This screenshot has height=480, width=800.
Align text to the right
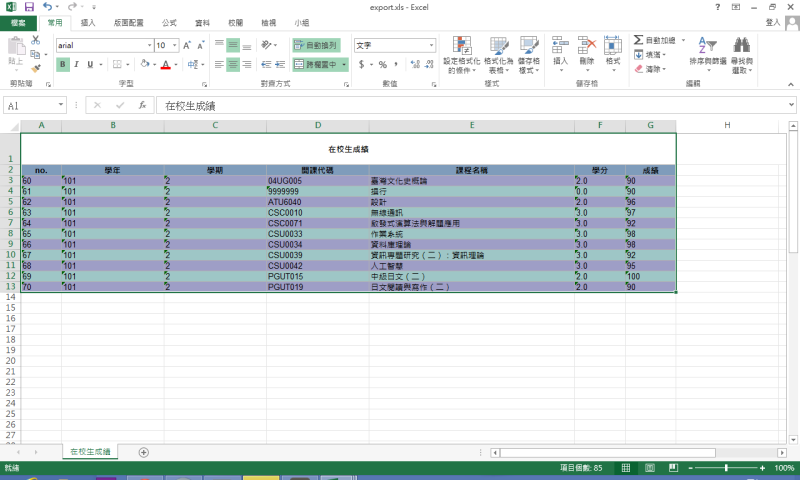click(247, 64)
